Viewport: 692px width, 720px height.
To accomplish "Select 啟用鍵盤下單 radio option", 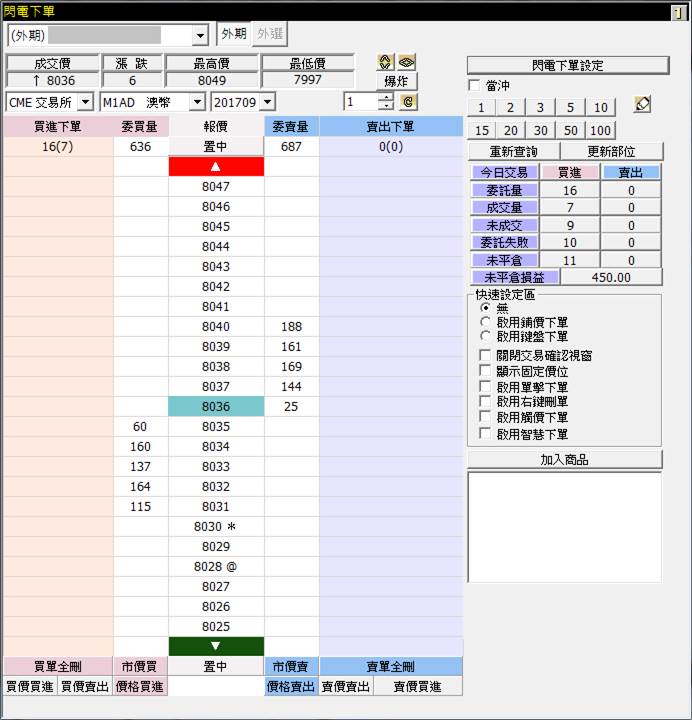I will point(485,336).
